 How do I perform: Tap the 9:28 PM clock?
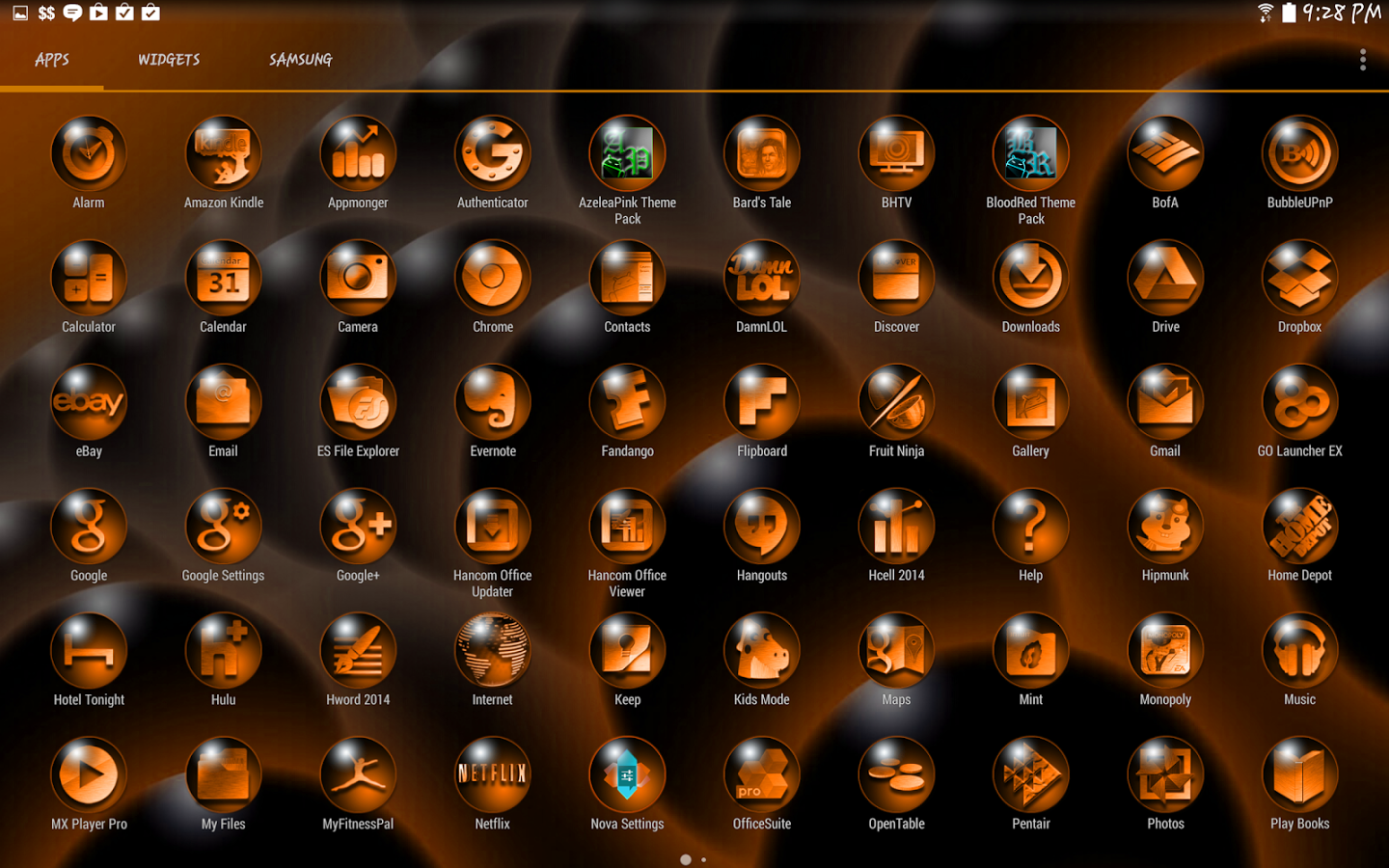pos(1342,13)
